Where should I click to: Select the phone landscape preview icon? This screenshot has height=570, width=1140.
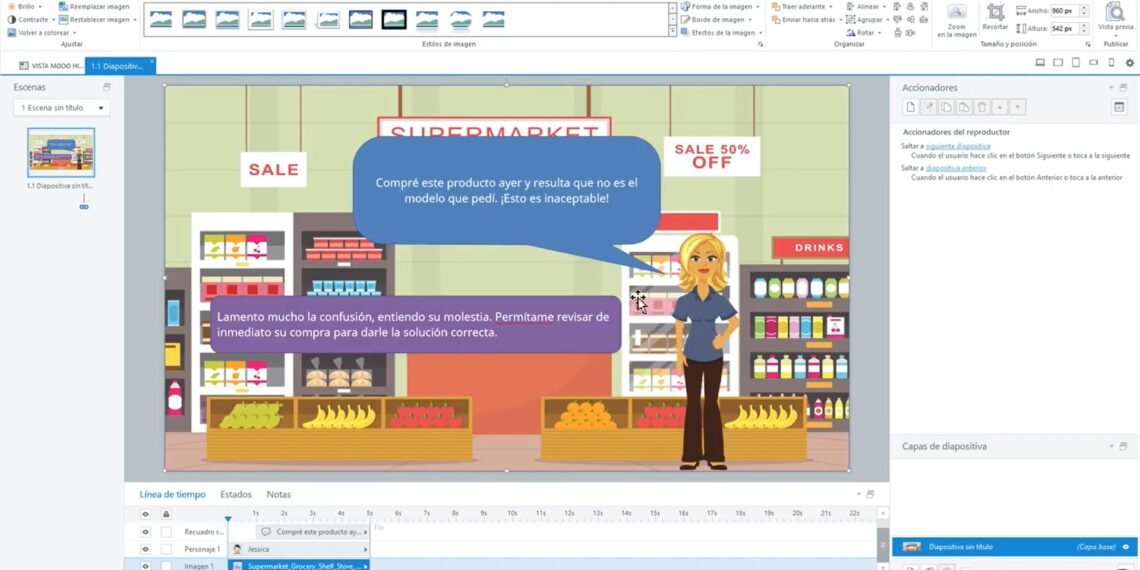(x=1093, y=63)
